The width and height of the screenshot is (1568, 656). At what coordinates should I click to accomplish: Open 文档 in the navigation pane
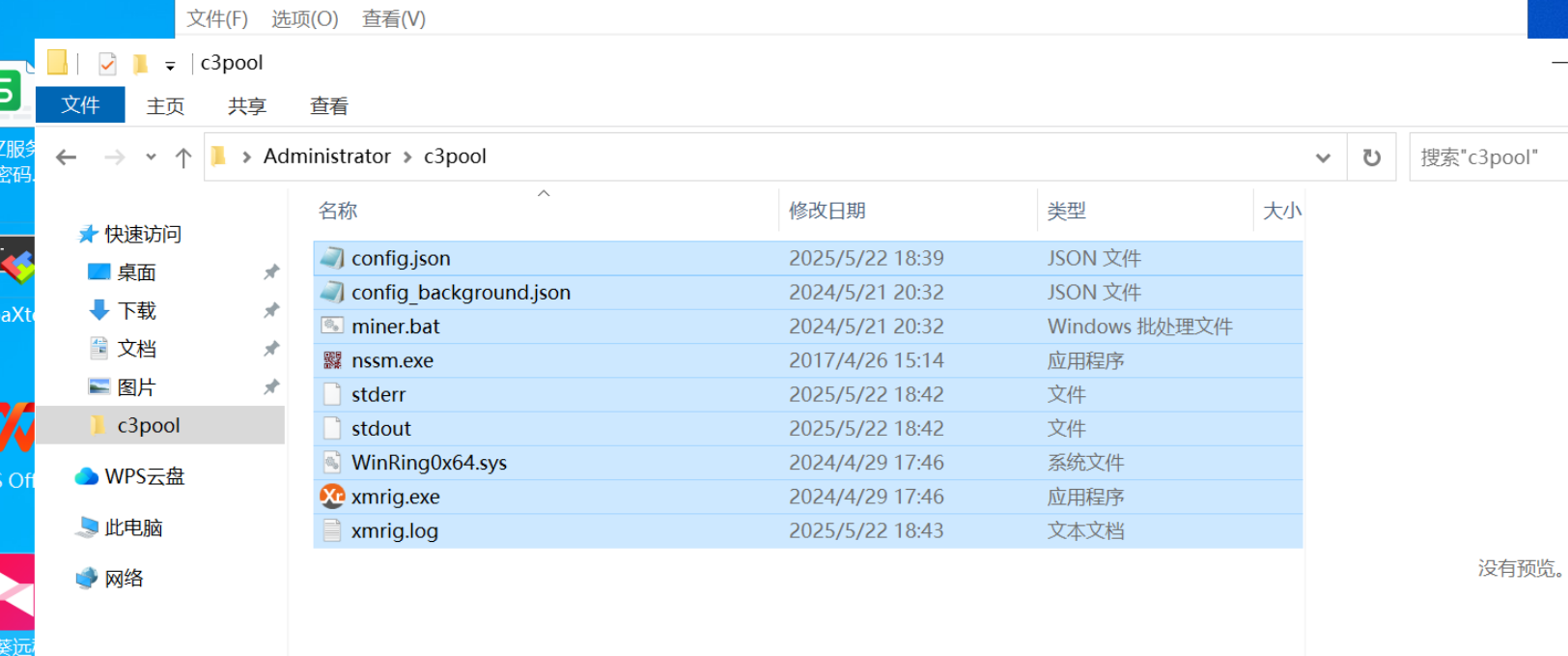tap(136, 349)
